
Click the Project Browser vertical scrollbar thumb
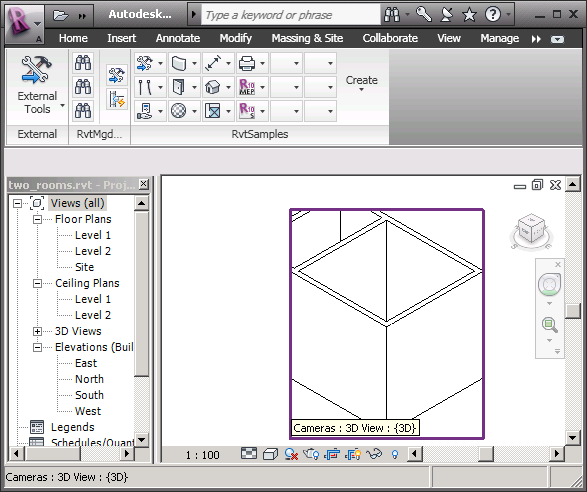[142, 293]
